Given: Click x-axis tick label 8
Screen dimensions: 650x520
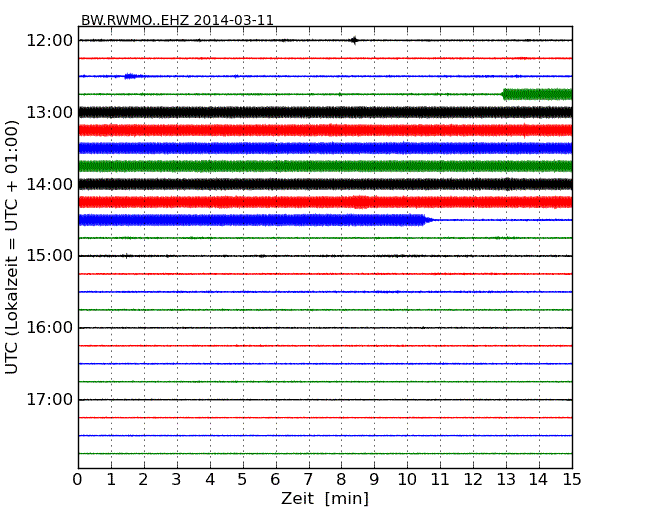Looking at the screenshot, I should [341, 480].
